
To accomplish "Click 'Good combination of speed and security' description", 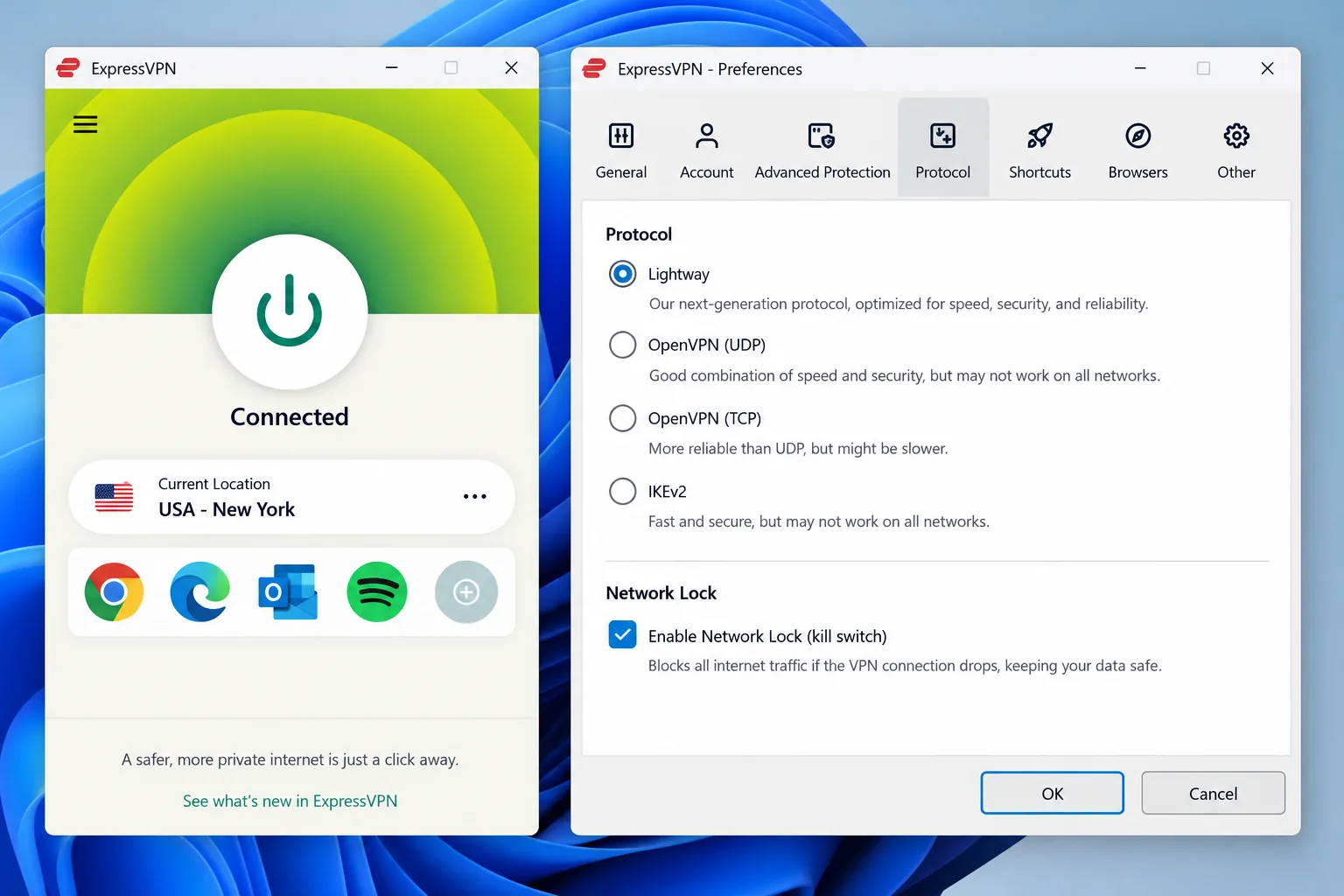I will tap(905, 375).
